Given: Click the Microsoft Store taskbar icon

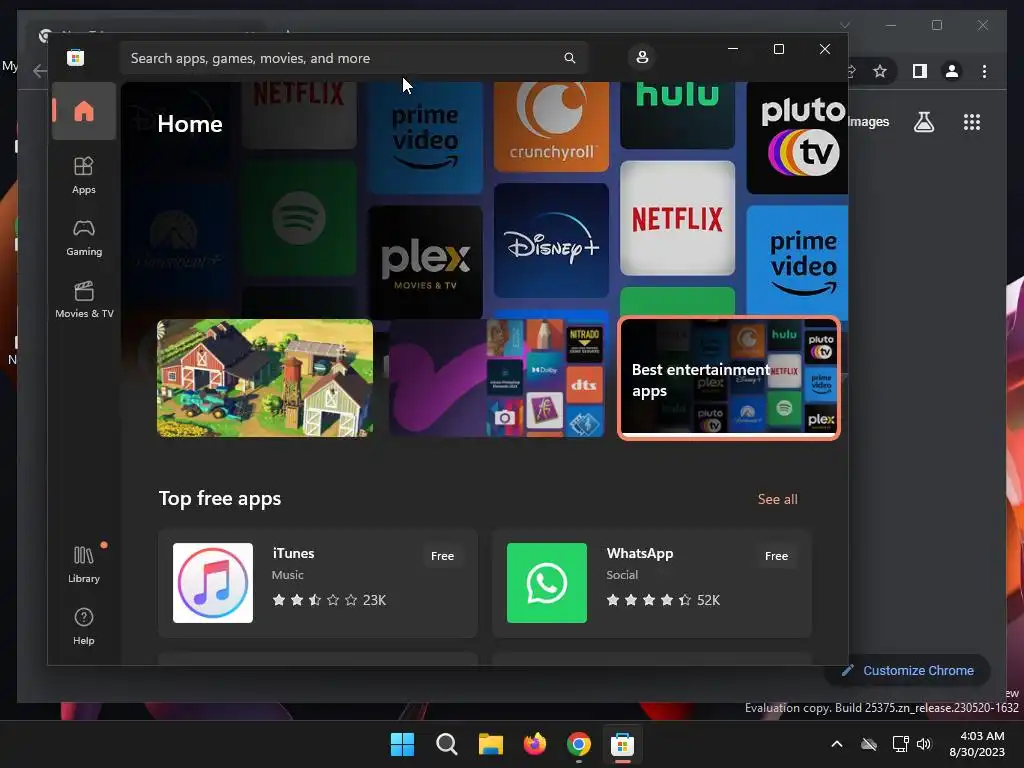Looking at the screenshot, I should point(622,744).
